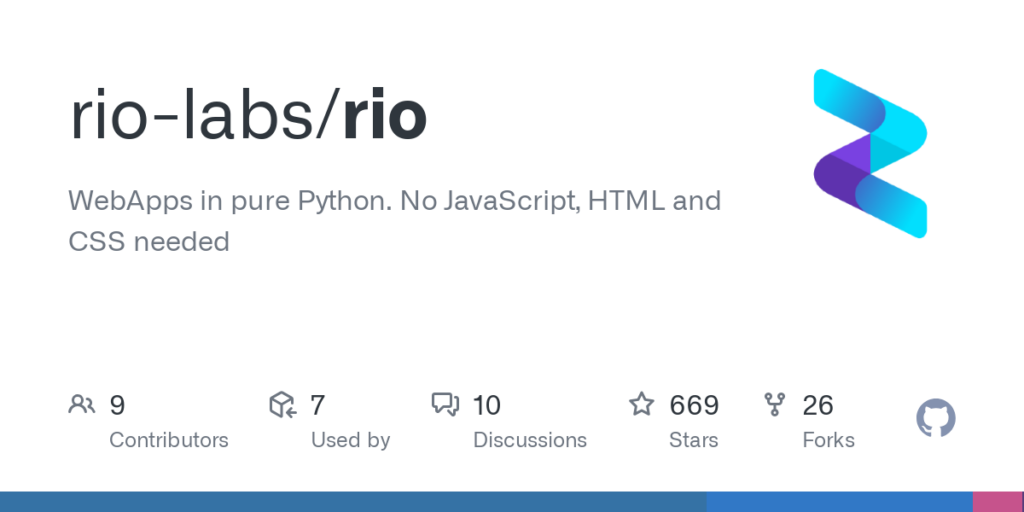
Task: Click the Used by package icon
Action: (x=283, y=405)
